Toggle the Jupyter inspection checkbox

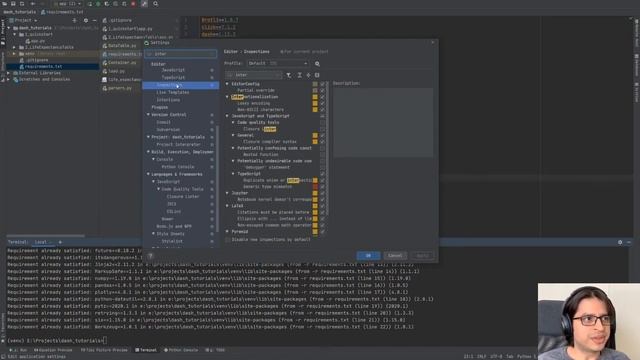coord(322,193)
